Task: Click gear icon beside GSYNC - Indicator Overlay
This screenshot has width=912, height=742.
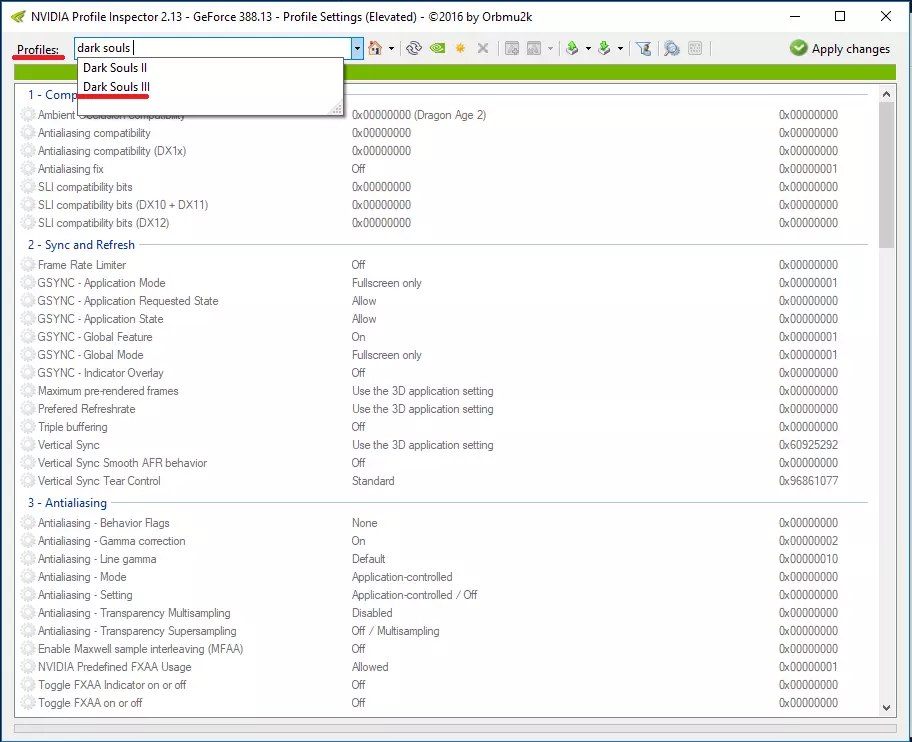Action: pyautogui.click(x=28, y=373)
